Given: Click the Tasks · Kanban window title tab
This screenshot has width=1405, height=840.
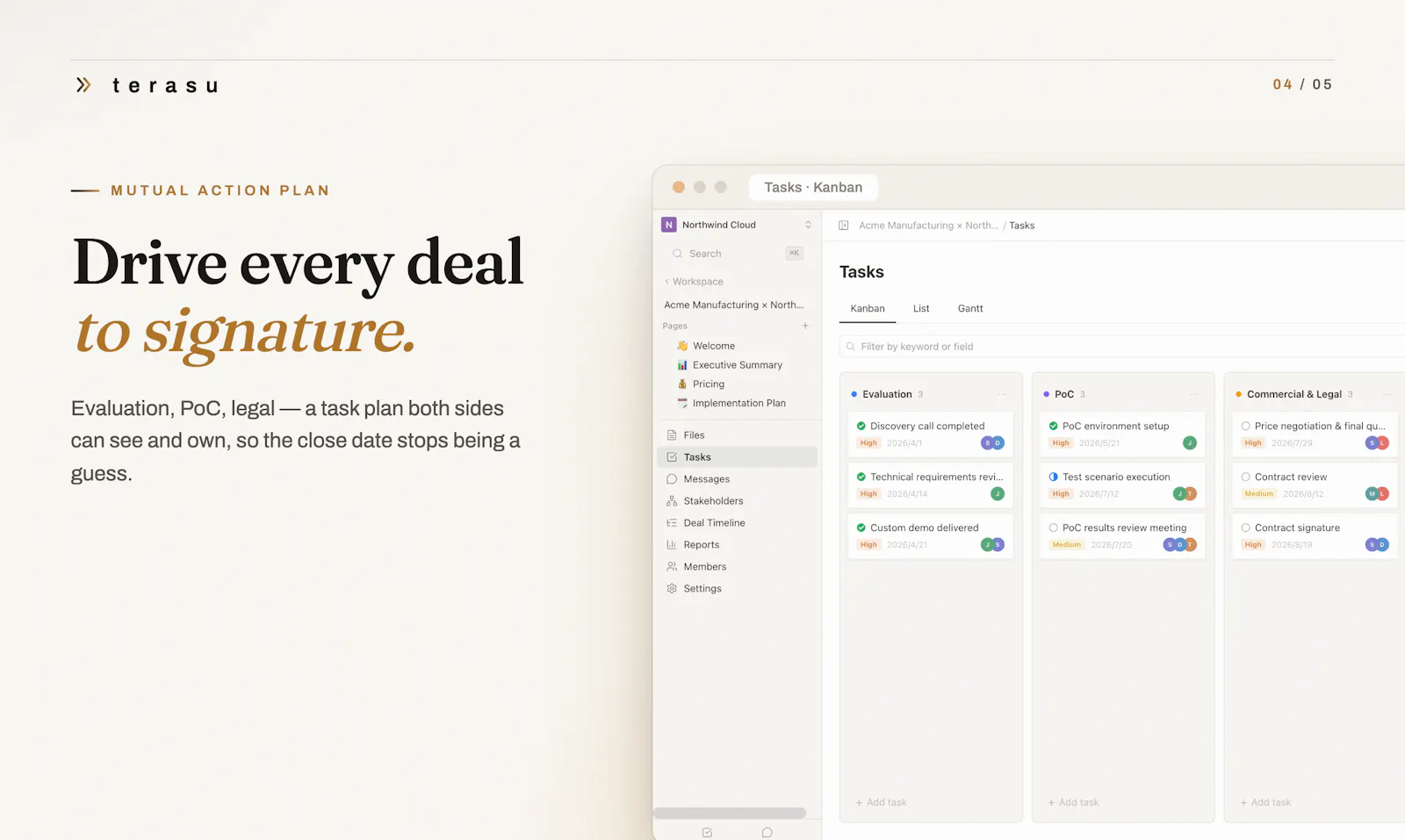Looking at the screenshot, I should click(x=813, y=187).
